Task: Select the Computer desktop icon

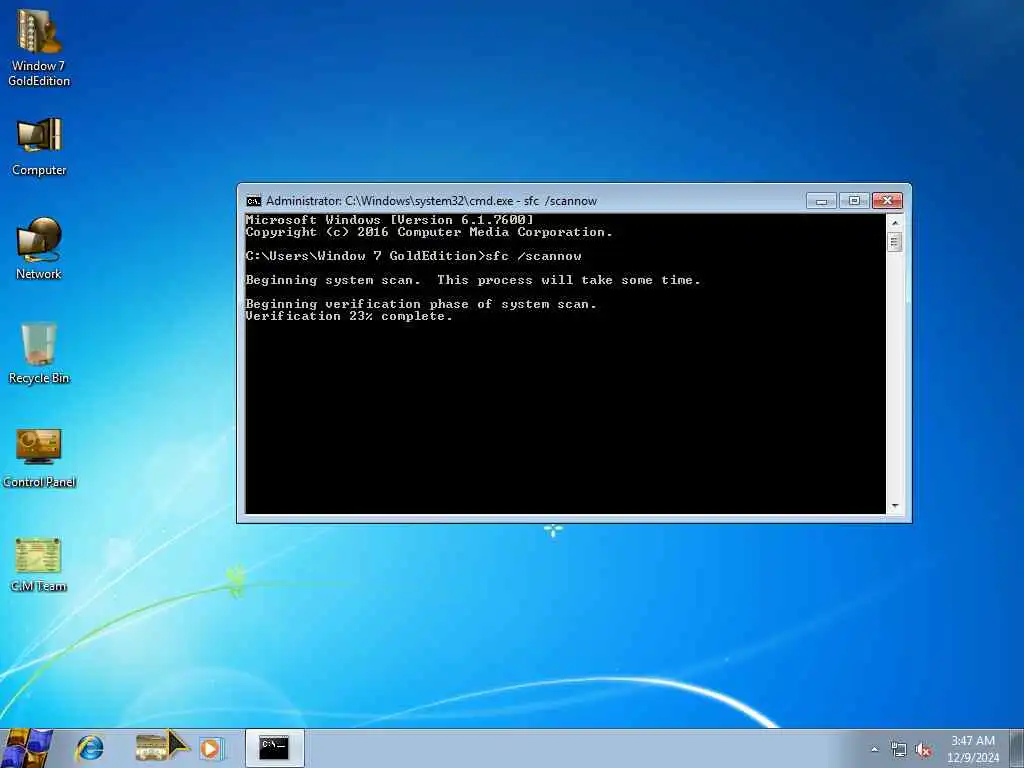Action: 39,146
